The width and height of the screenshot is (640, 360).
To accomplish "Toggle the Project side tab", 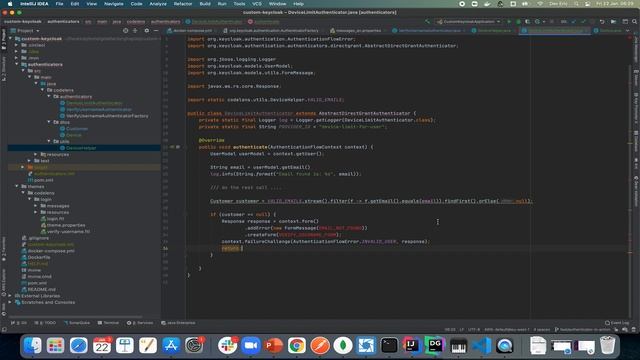I will [4, 40].
